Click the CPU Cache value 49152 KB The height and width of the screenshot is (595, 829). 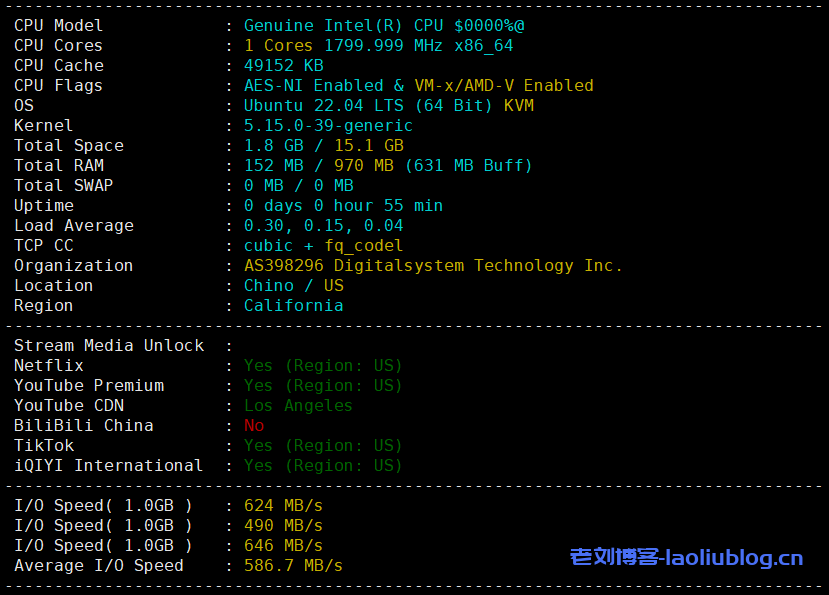(x=283, y=65)
